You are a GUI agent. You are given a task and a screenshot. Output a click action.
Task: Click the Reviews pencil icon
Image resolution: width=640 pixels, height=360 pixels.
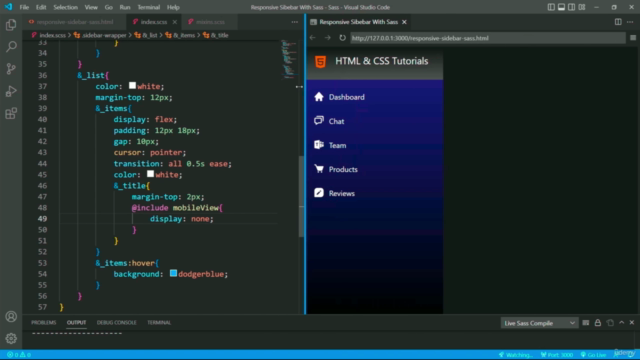[x=319, y=193]
